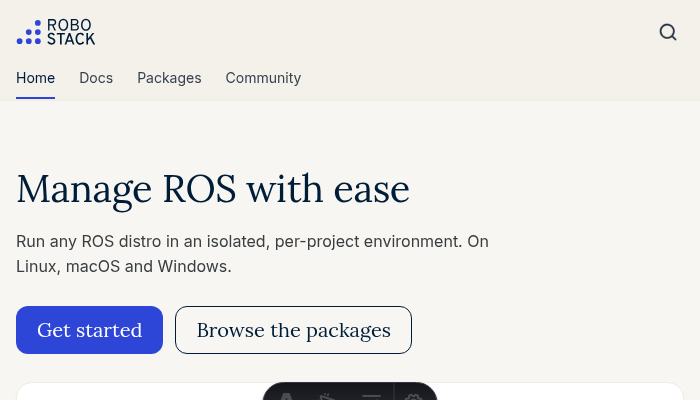Click the RoboStack logo
The width and height of the screenshot is (700, 400).
pos(56,32)
